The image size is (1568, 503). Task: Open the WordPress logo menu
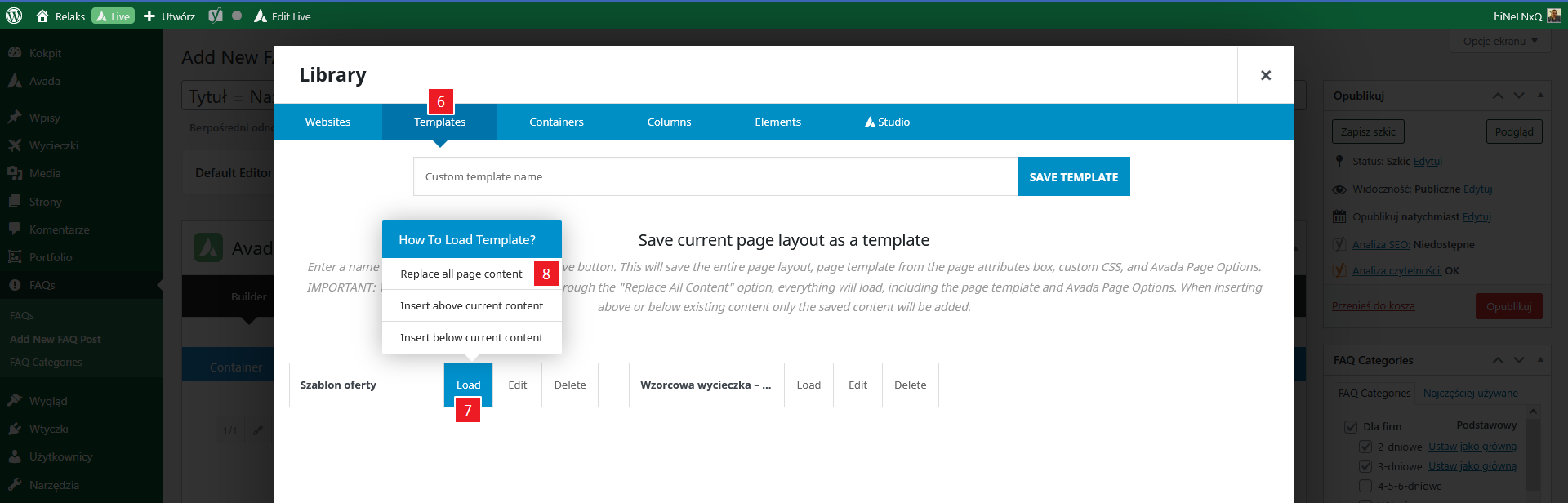14,16
